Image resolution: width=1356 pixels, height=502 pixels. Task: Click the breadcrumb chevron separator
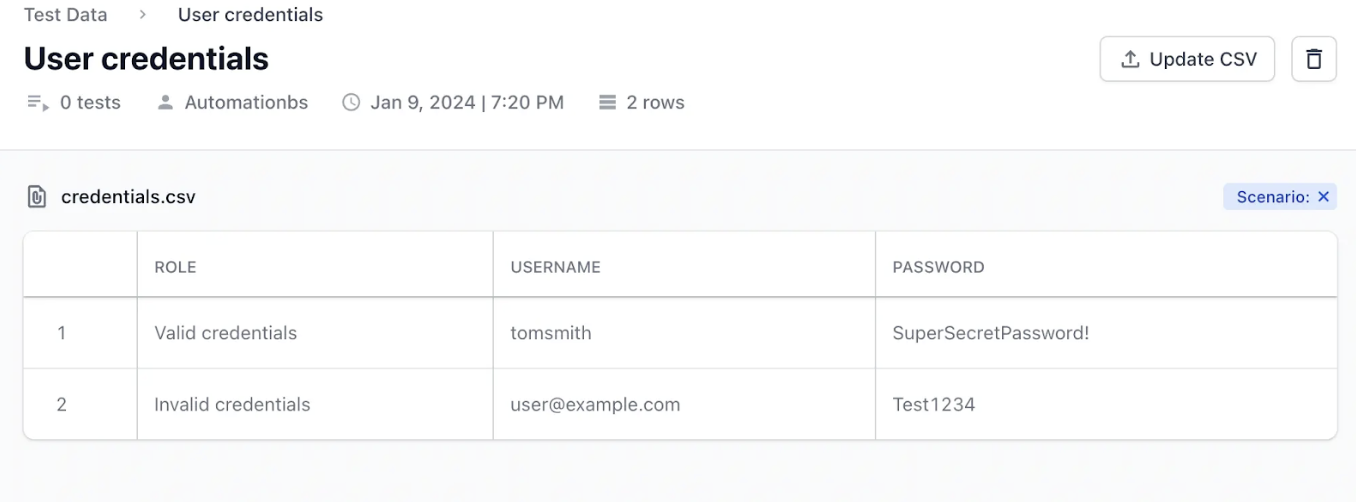click(x=143, y=15)
